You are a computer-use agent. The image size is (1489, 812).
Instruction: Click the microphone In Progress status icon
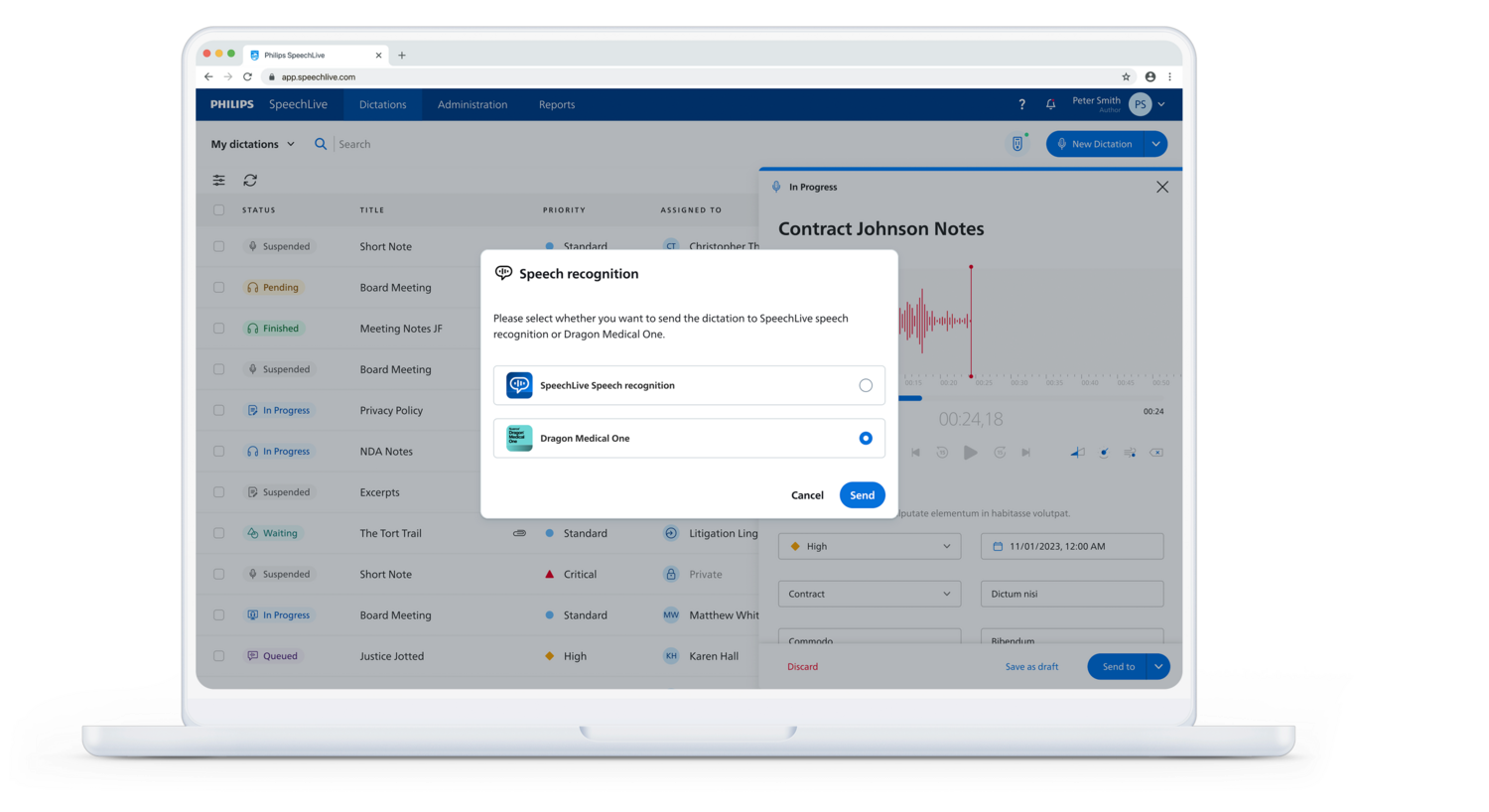[776, 187]
